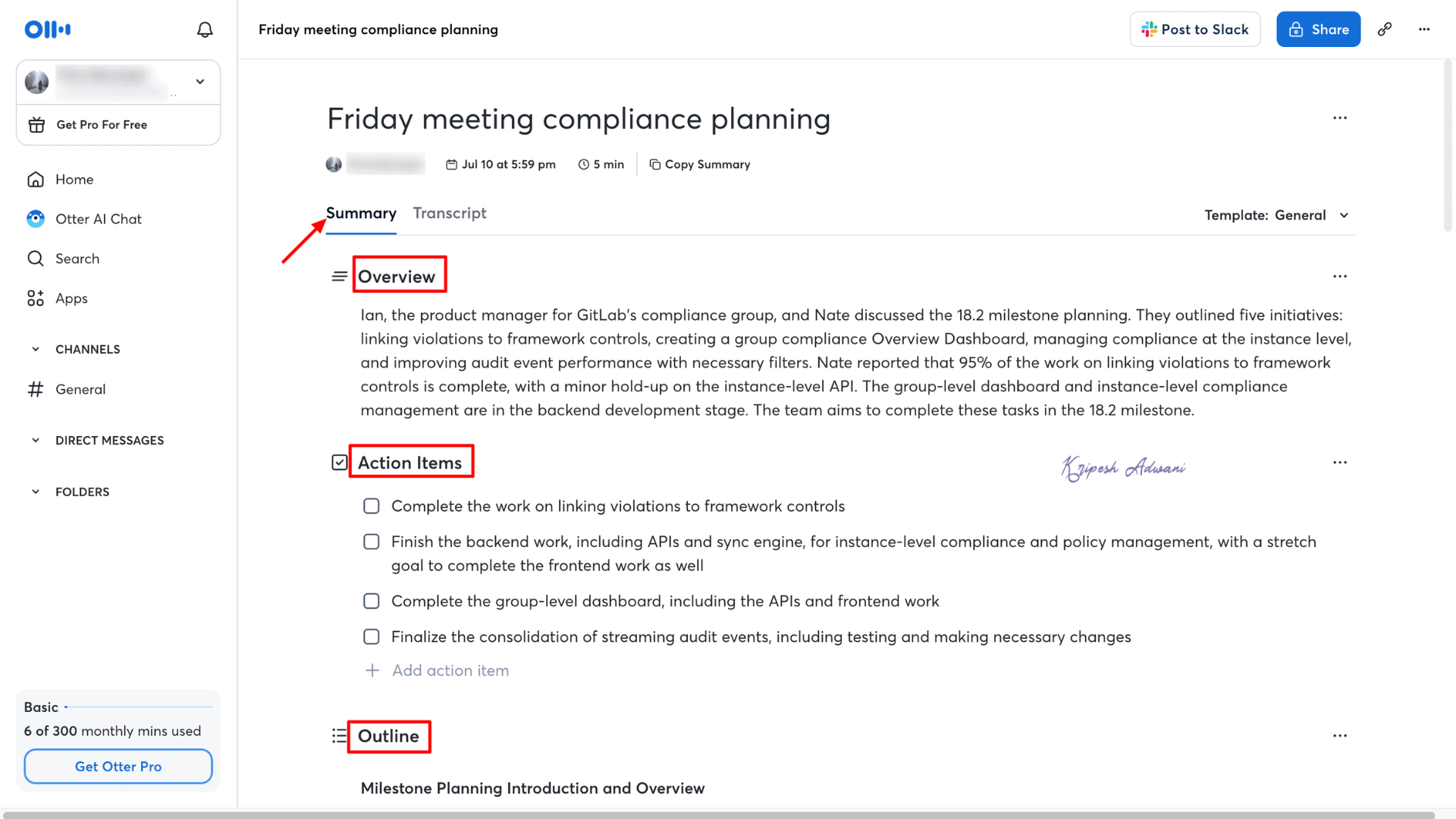
Task: Click the bottom horizontal scrollbar
Action: tap(720, 815)
